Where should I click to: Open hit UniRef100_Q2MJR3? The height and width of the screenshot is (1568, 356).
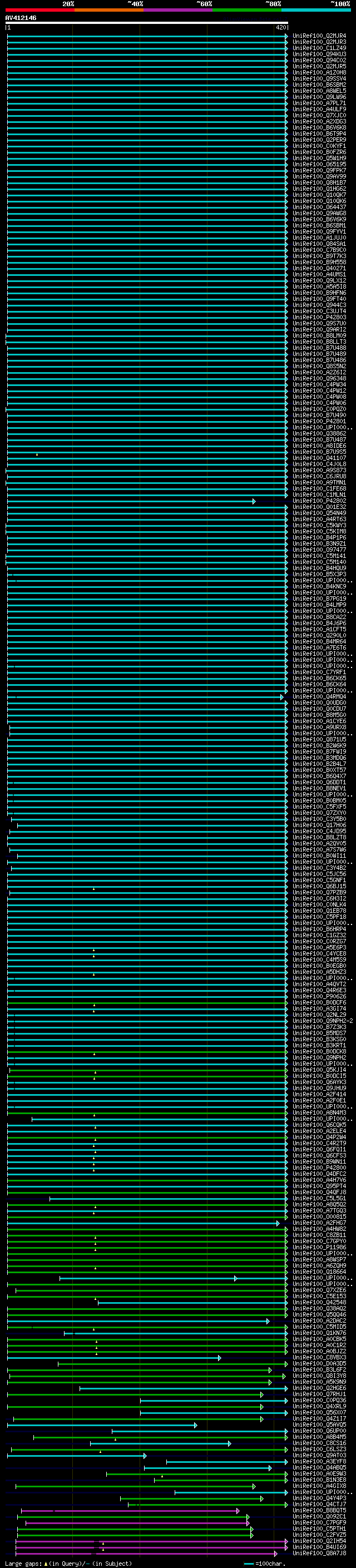[319, 42]
